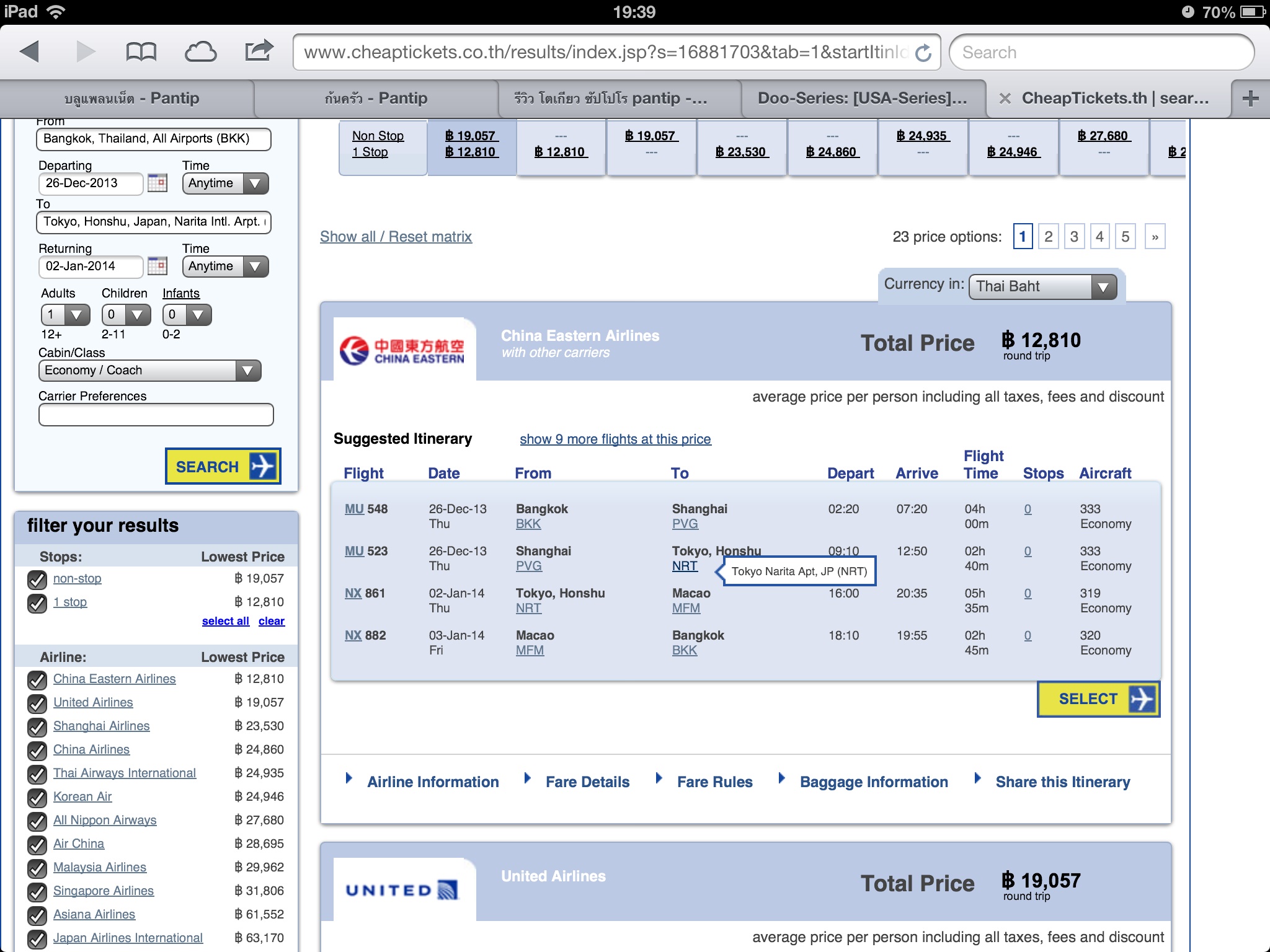Screen dimensions: 1270x952
Task: Toggle All Nippon Airways checkbox
Action: pos(37,821)
